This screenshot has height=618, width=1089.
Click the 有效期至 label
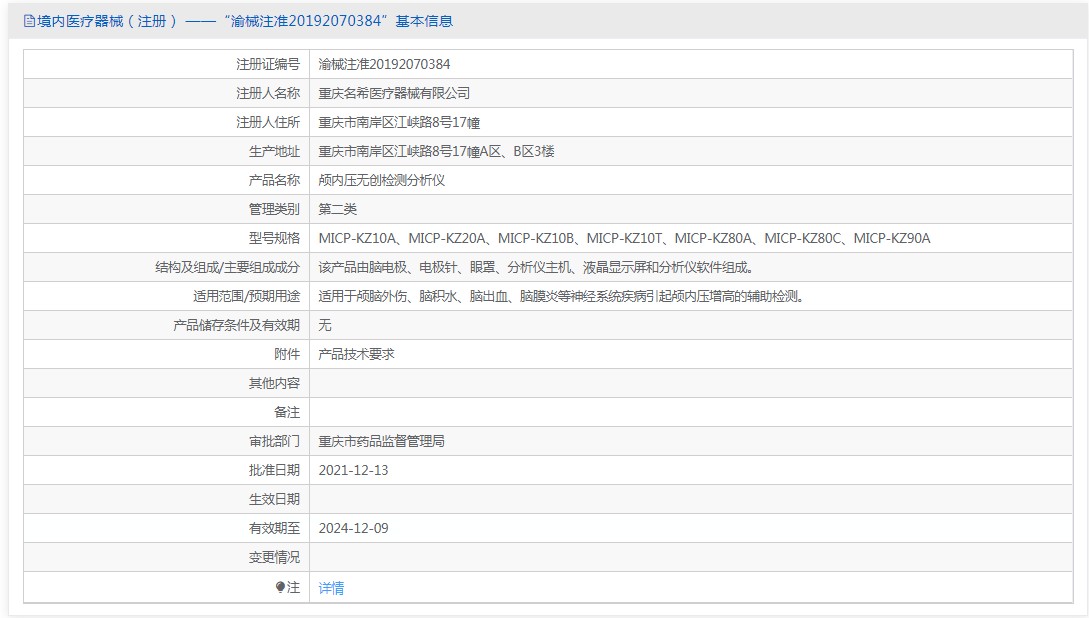[x=274, y=528]
